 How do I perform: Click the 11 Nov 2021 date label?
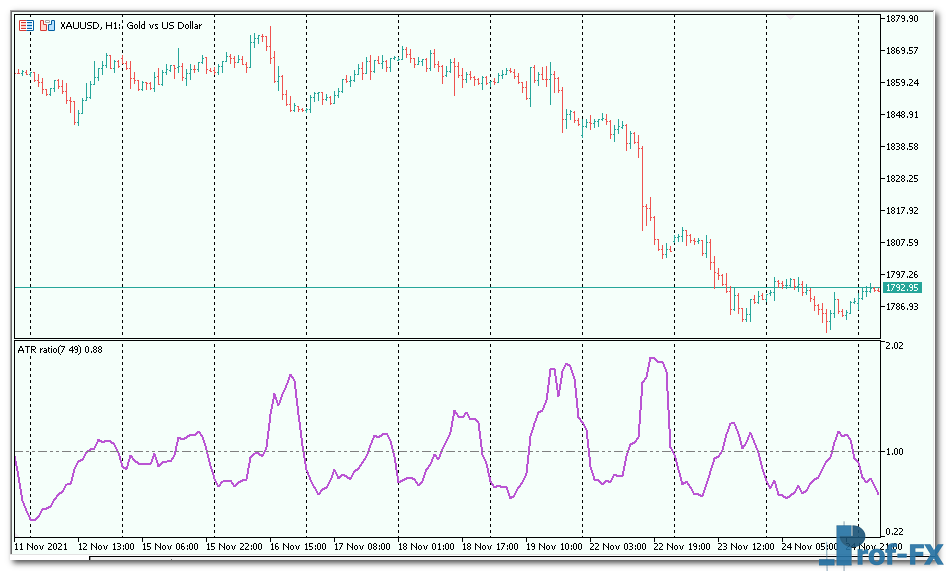point(41,547)
